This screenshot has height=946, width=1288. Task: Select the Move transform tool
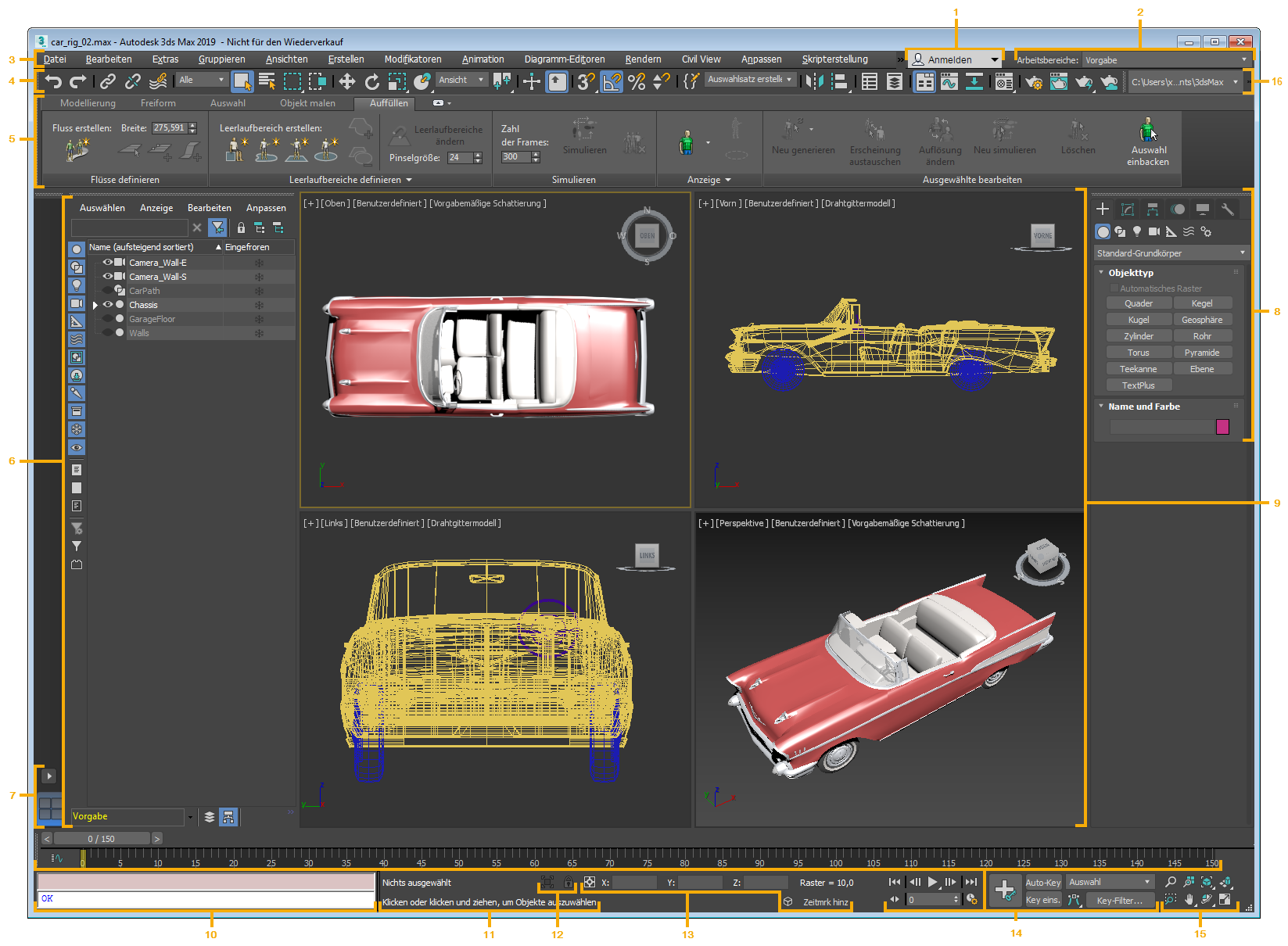click(346, 81)
